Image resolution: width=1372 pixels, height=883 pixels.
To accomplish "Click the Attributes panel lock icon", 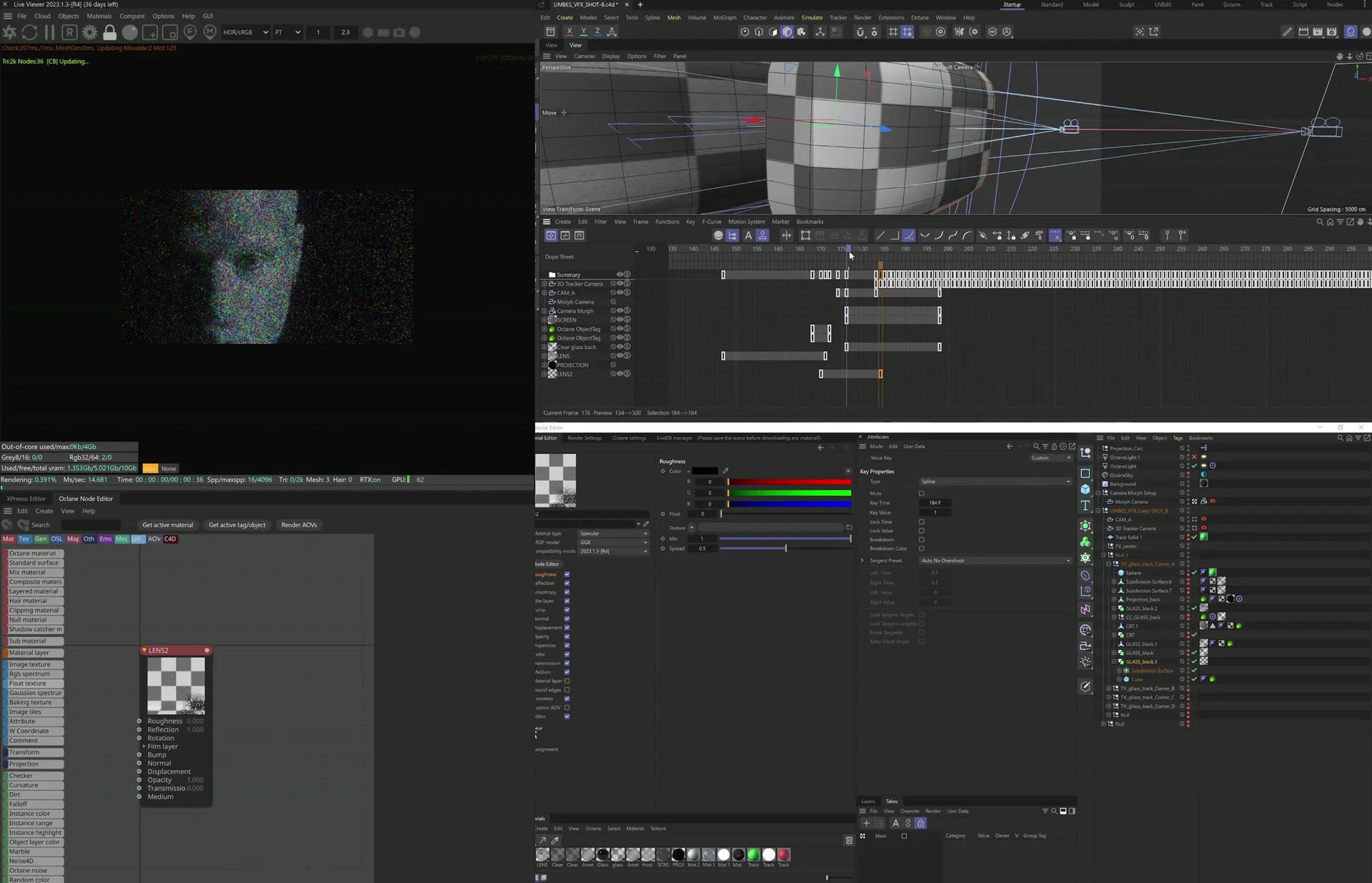I will pos(1054,446).
